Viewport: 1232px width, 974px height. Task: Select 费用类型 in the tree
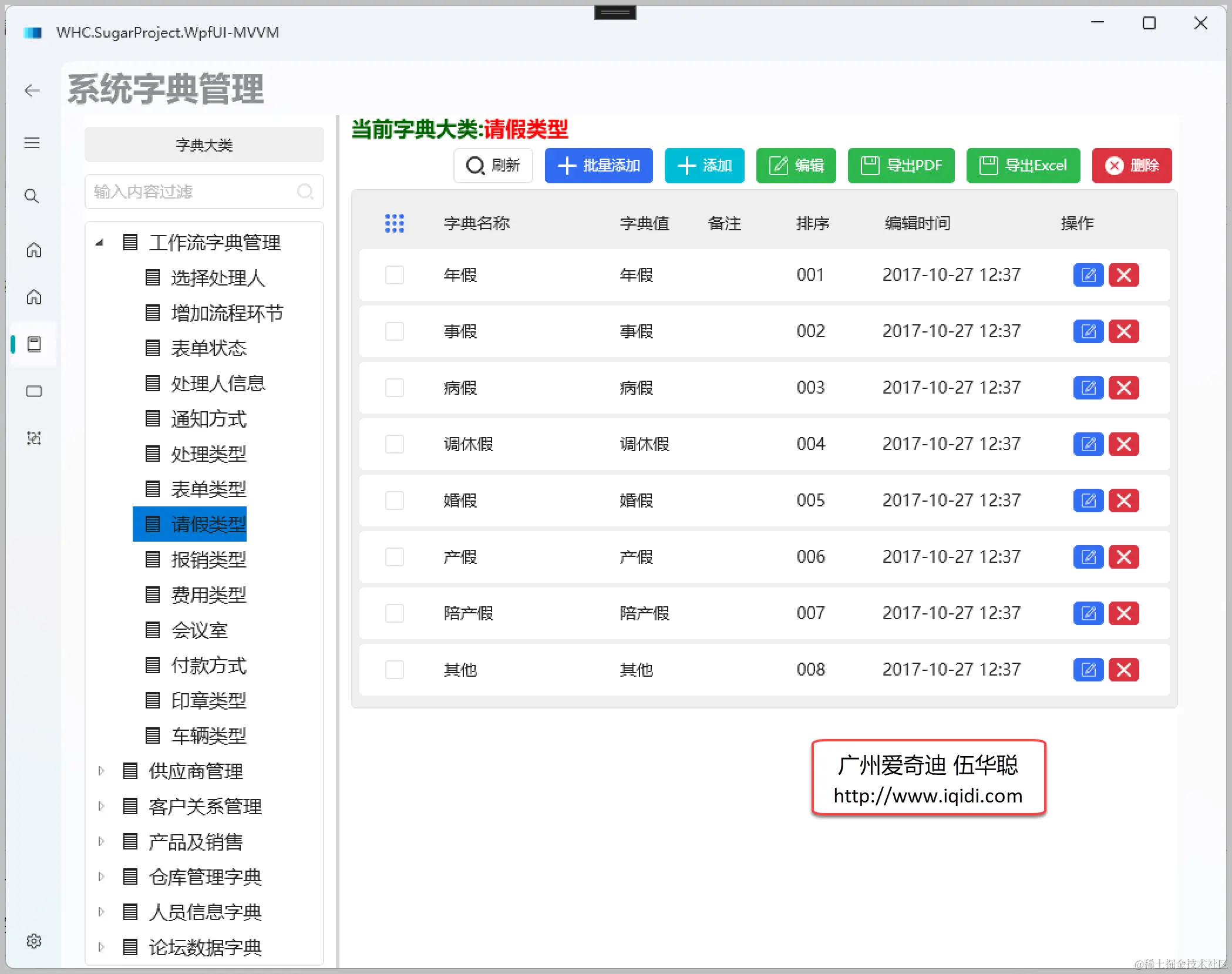pos(196,595)
